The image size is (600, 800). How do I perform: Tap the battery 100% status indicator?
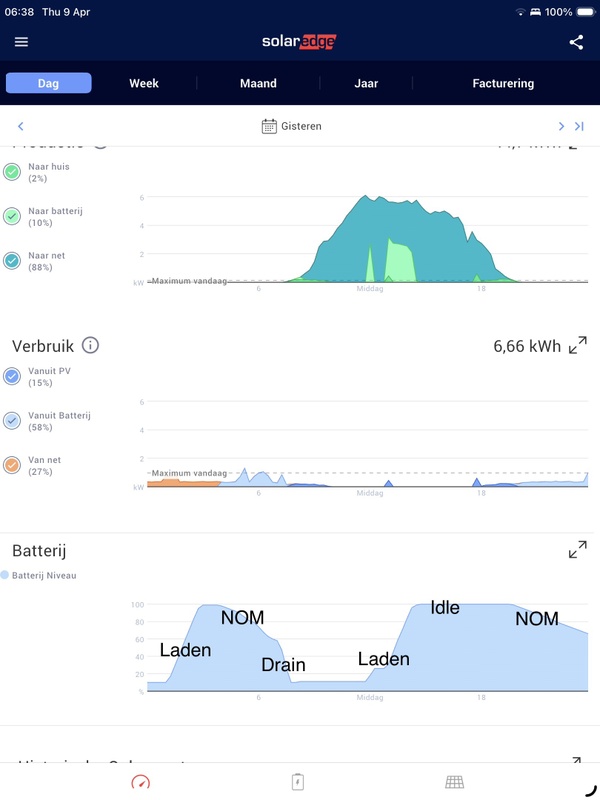pyautogui.click(x=570, y=12)
